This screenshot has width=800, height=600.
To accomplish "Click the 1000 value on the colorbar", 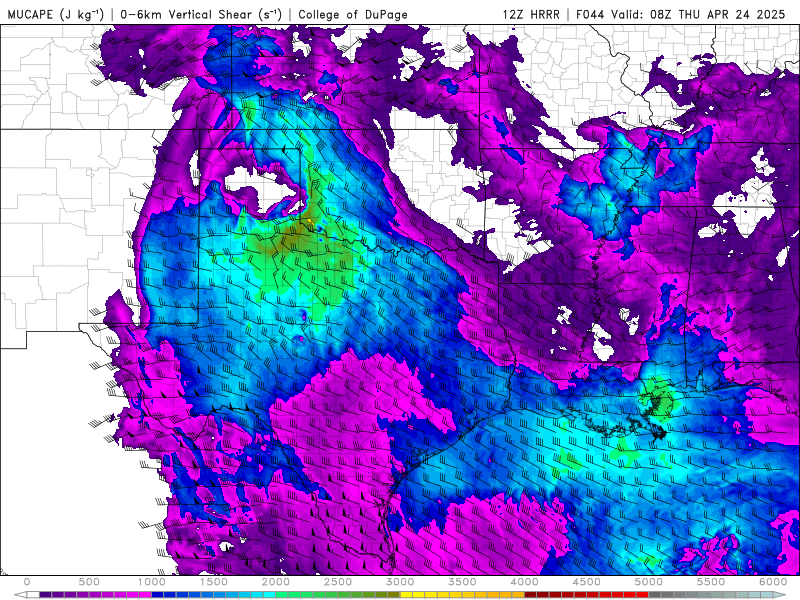I will [152, 582].
